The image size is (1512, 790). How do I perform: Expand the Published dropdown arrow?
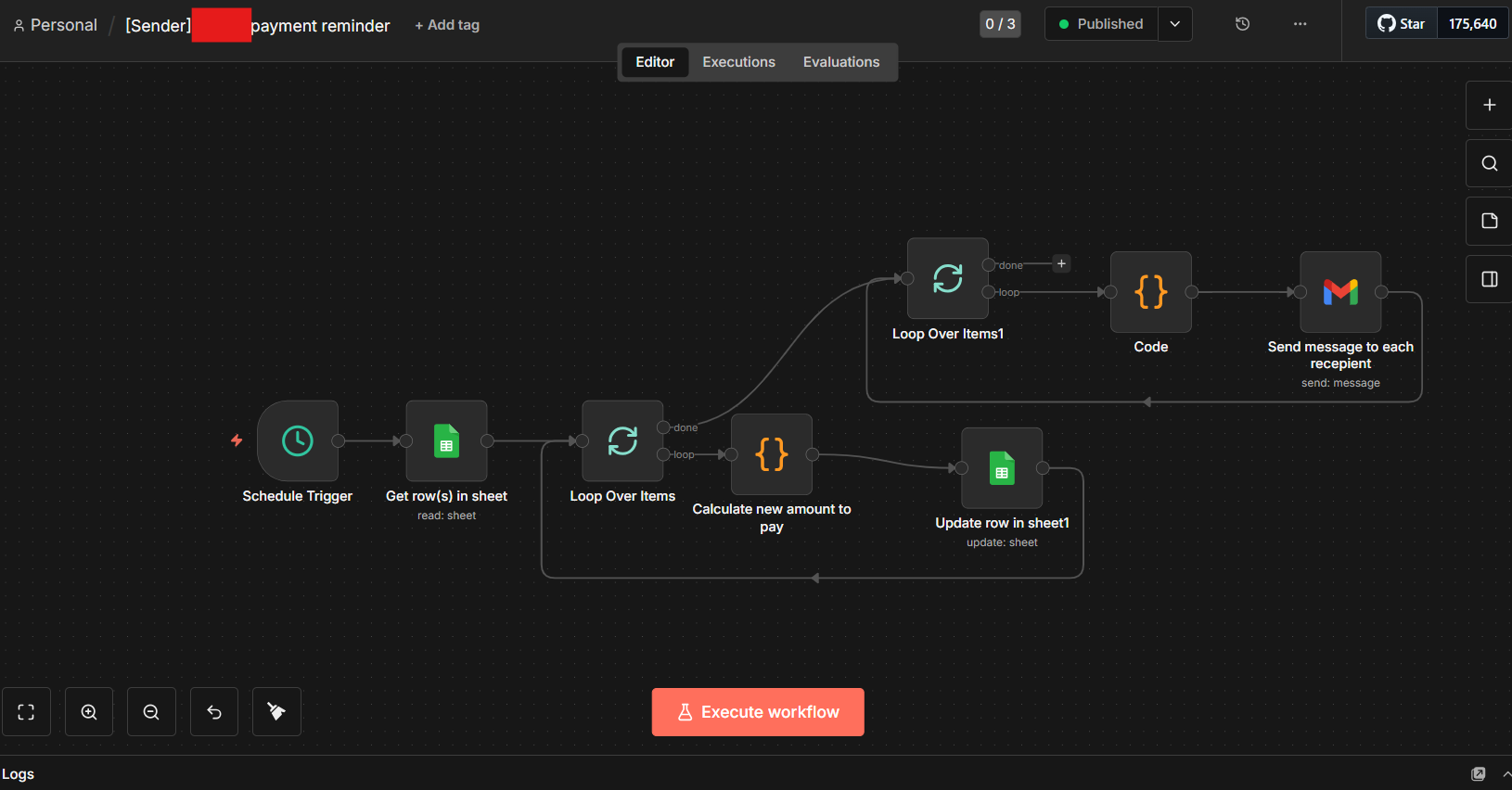coord(1175,24)
